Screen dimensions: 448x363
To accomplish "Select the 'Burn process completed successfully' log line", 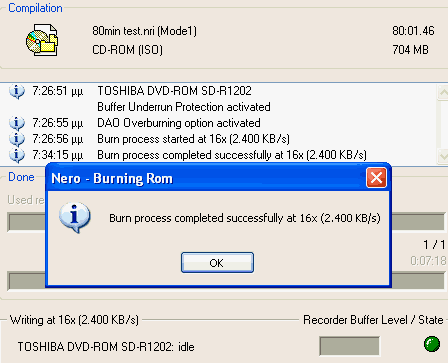I will (x=232, y=155).
